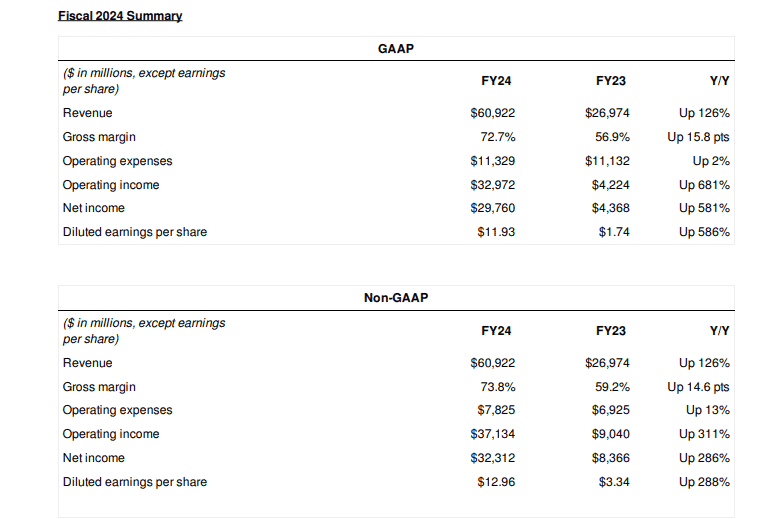Select the $32,312 net income value
Image resolution: width=762 pixels, height=519 pixels.
[x=493, y=458]
